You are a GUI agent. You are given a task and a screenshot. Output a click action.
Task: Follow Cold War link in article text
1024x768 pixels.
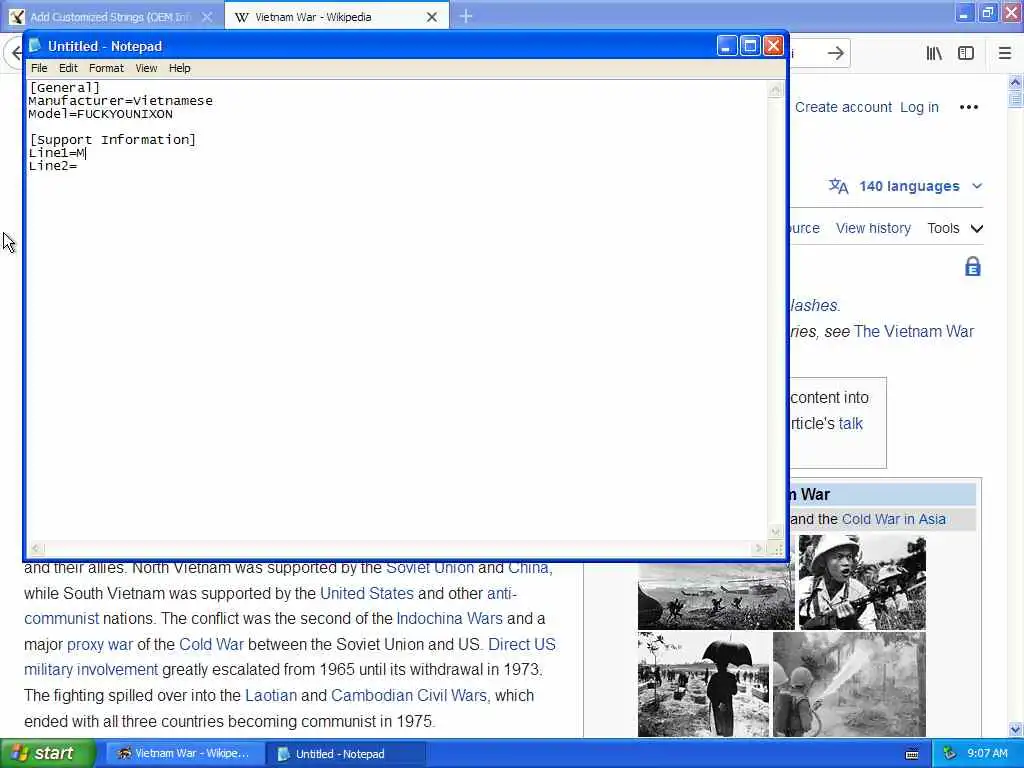[211, 644]
